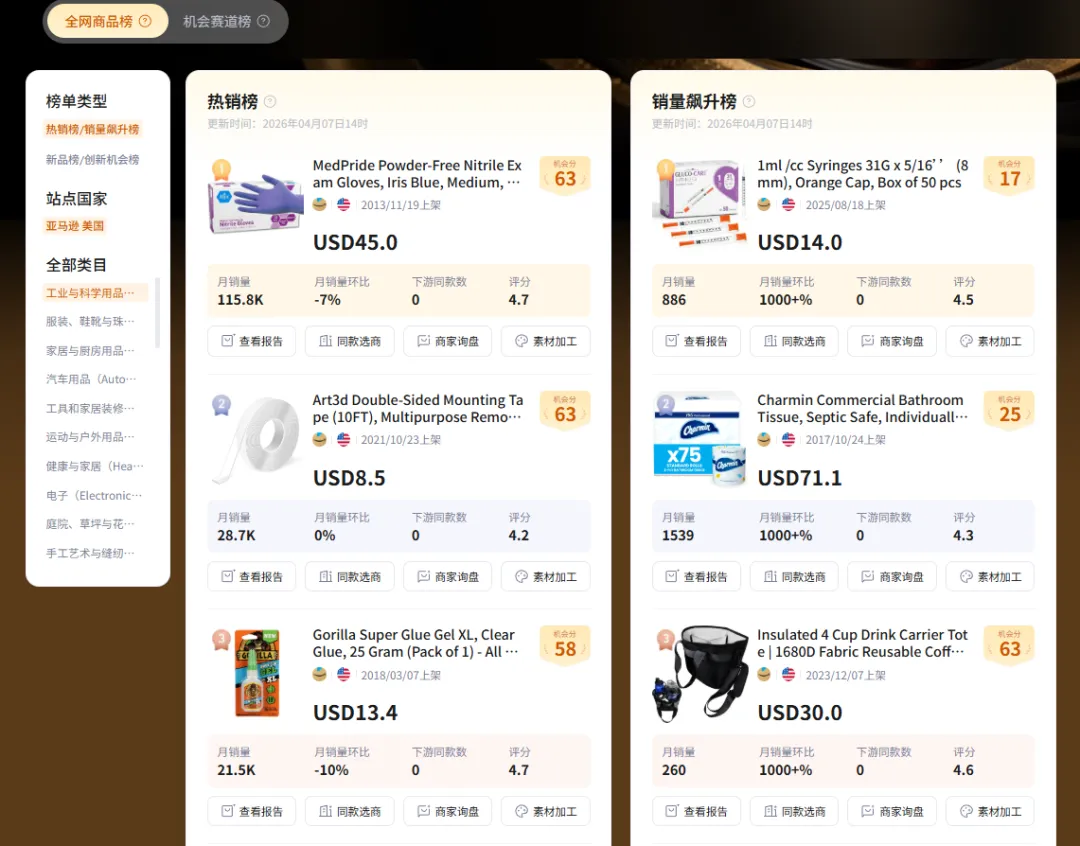
Task: Click the 机会分 25 badge on Charmin tissue
Action: (x=1009, y=411)
